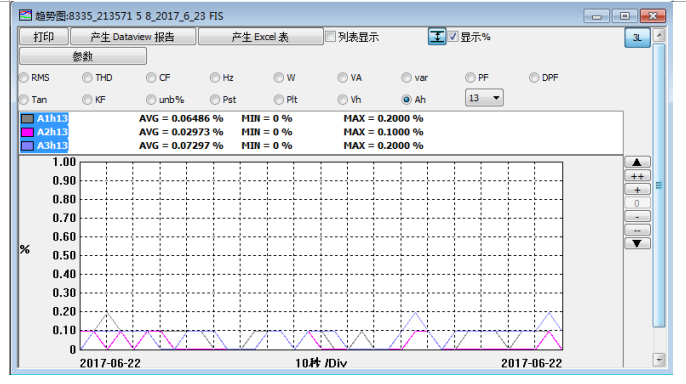The width and height of the screenshot is (686, 384).
Task: Click the scrollbar down arrow
Action: click(x=659, y=360)
